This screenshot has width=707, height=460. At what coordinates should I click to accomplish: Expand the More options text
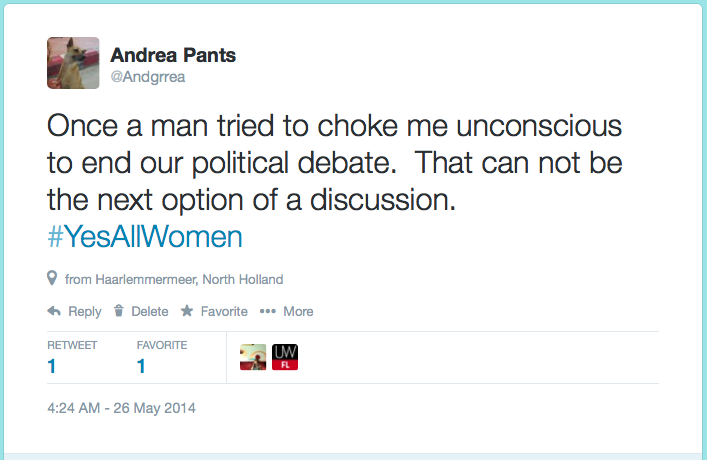click(298, 311)
